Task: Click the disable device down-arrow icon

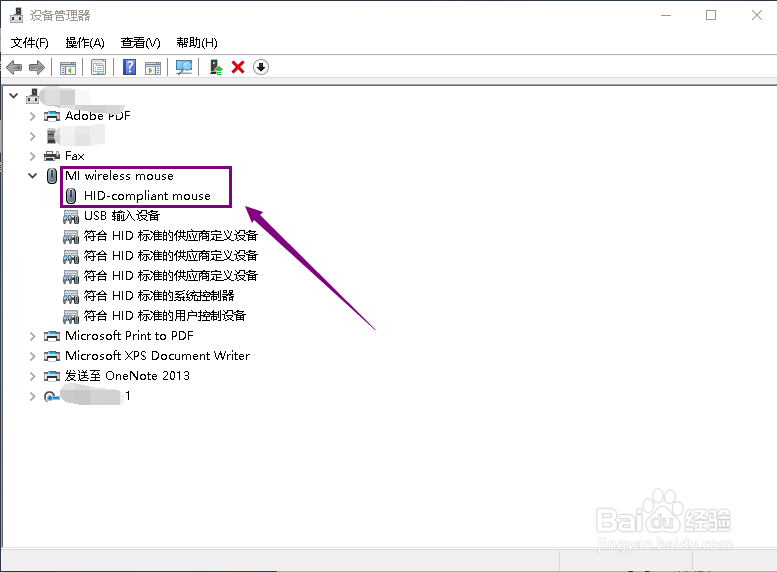Action: (x=261, y=67)
